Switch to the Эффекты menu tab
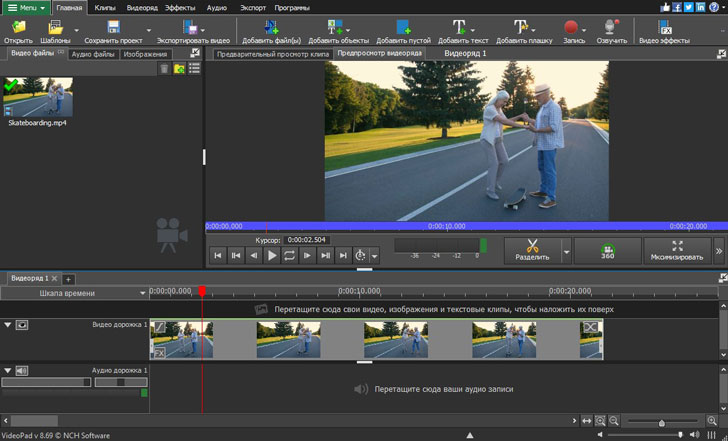 182,7
